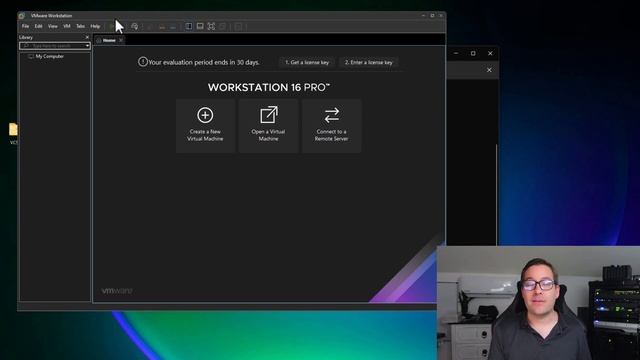This screenshot has width=640, height=360.
Task: Click the console view toolbar icon
Action: click(238, 27)
